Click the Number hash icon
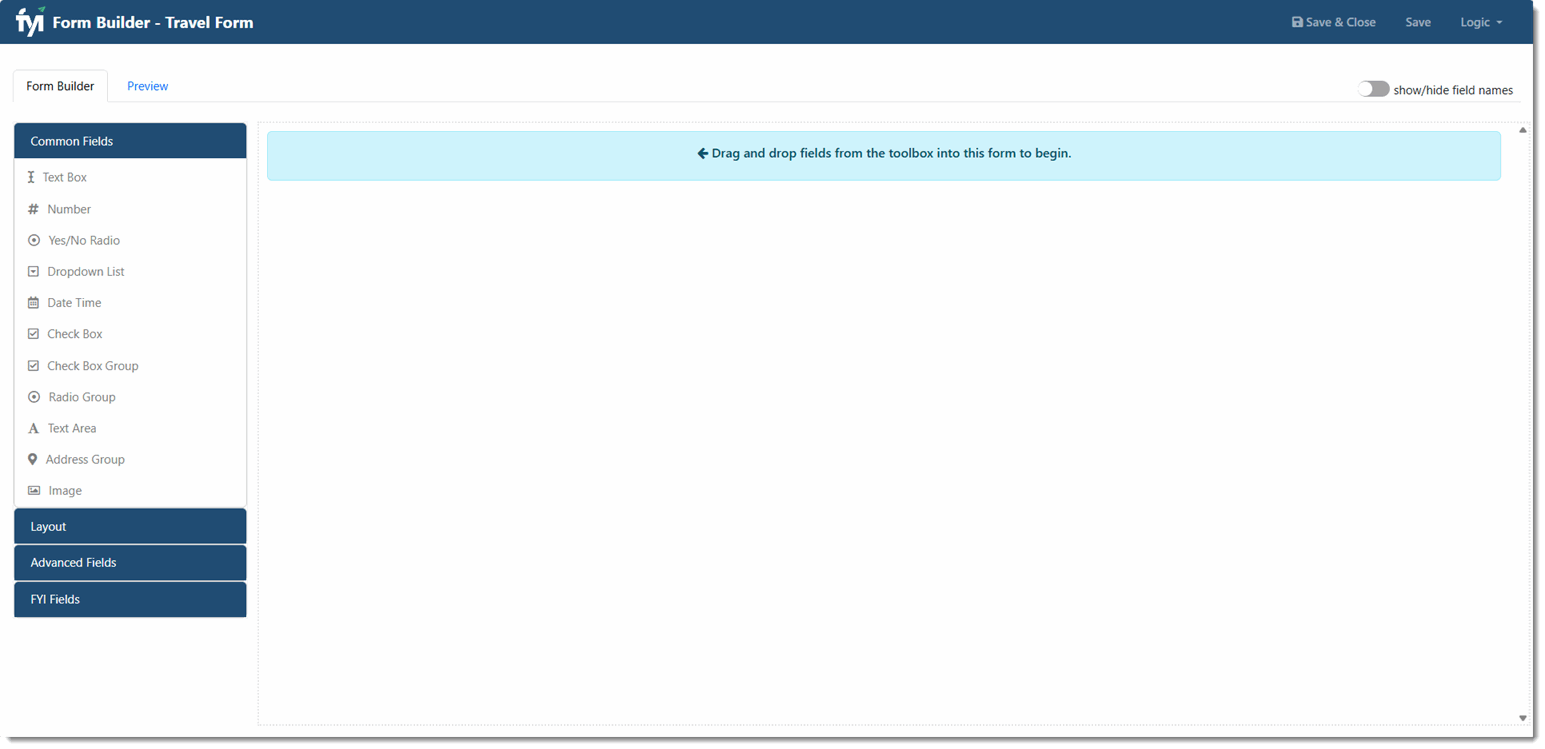Viewport: 1545px width, 749px height. pos(33,209)
